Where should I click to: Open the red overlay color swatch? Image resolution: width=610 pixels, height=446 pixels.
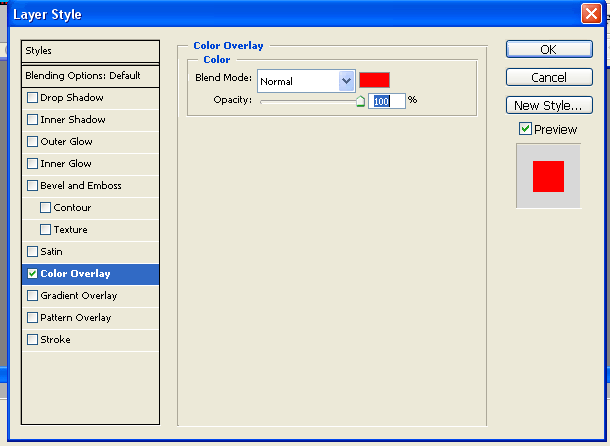click(x=374, y=80)
